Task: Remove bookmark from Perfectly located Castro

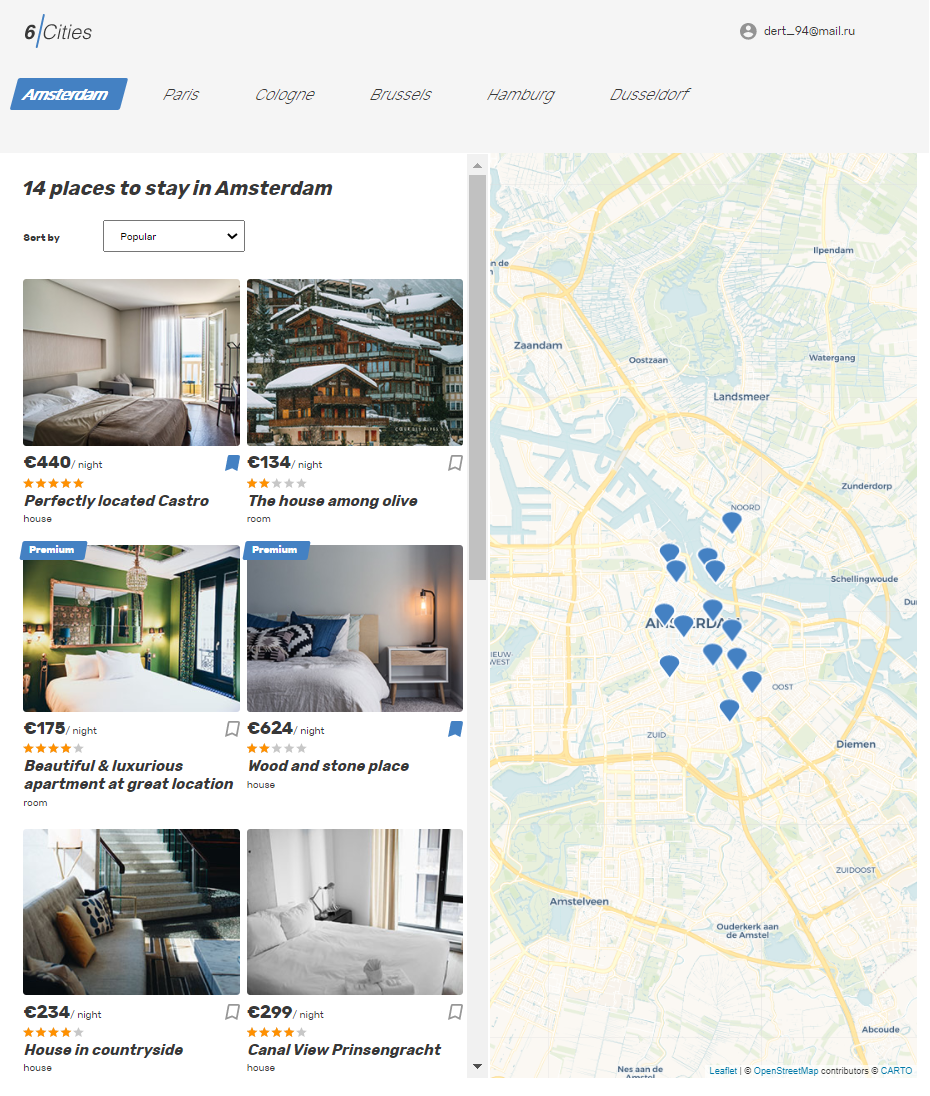Action: [x=232, y=463]
